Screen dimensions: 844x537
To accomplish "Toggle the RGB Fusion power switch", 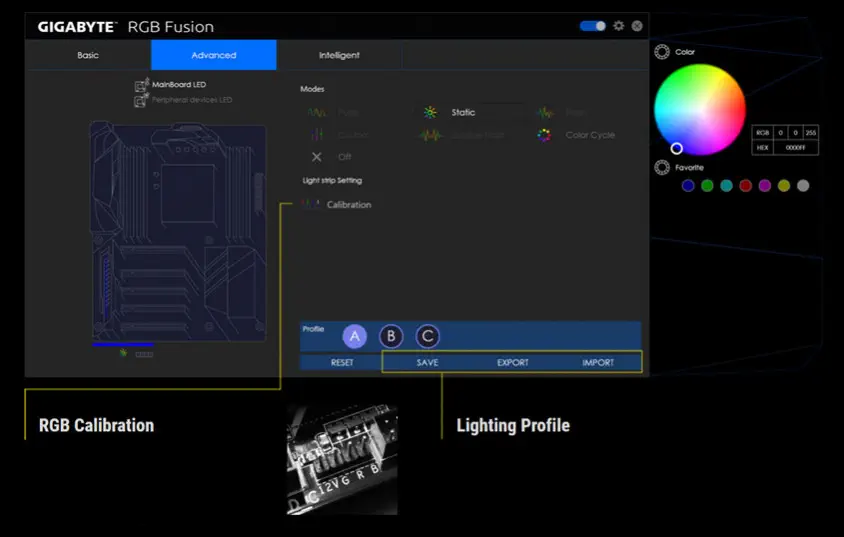I will coord(593,26).
